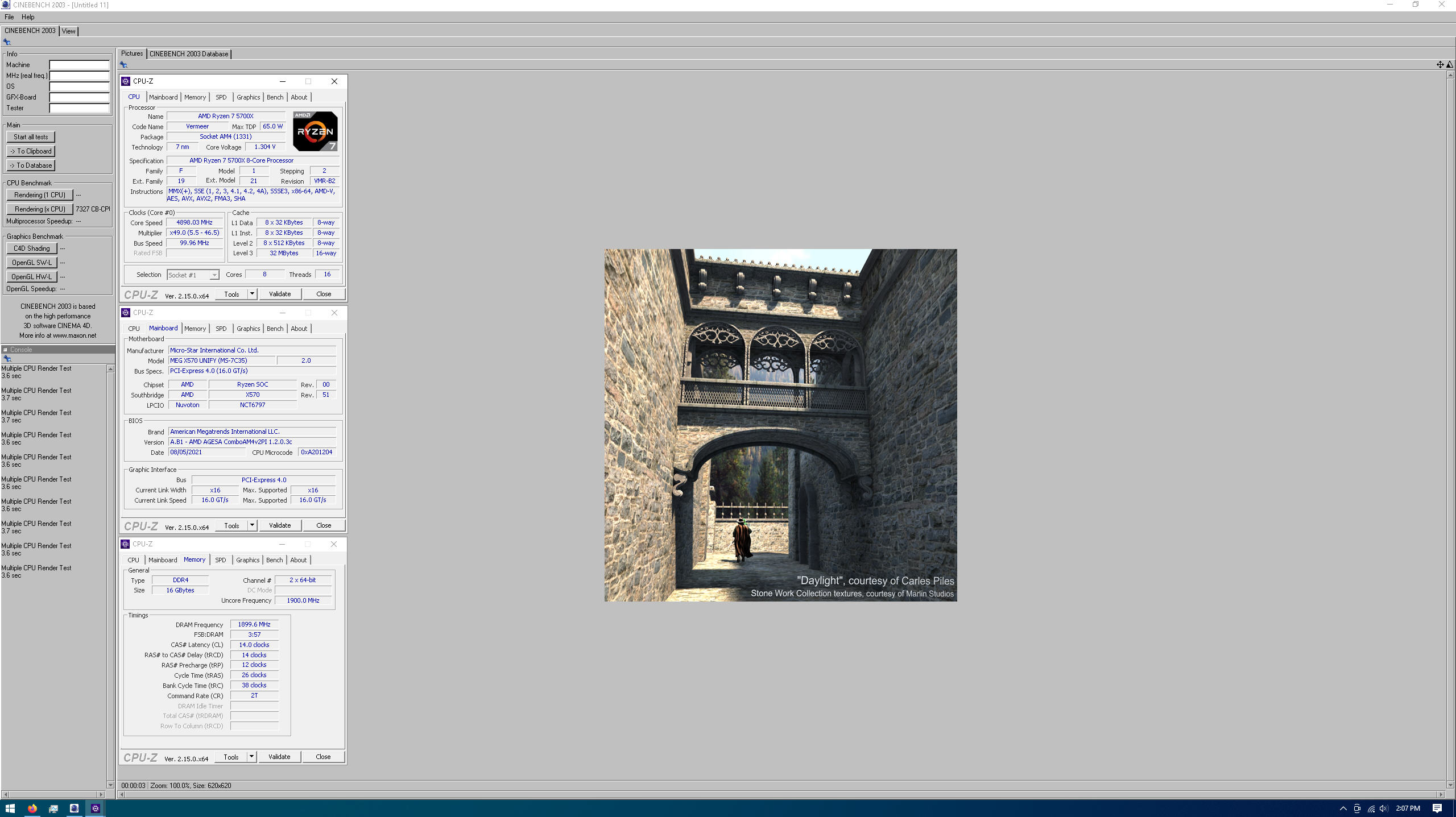
Task: Click the taskbar clock showing 2:07 PM
Action: [1408, 808]
